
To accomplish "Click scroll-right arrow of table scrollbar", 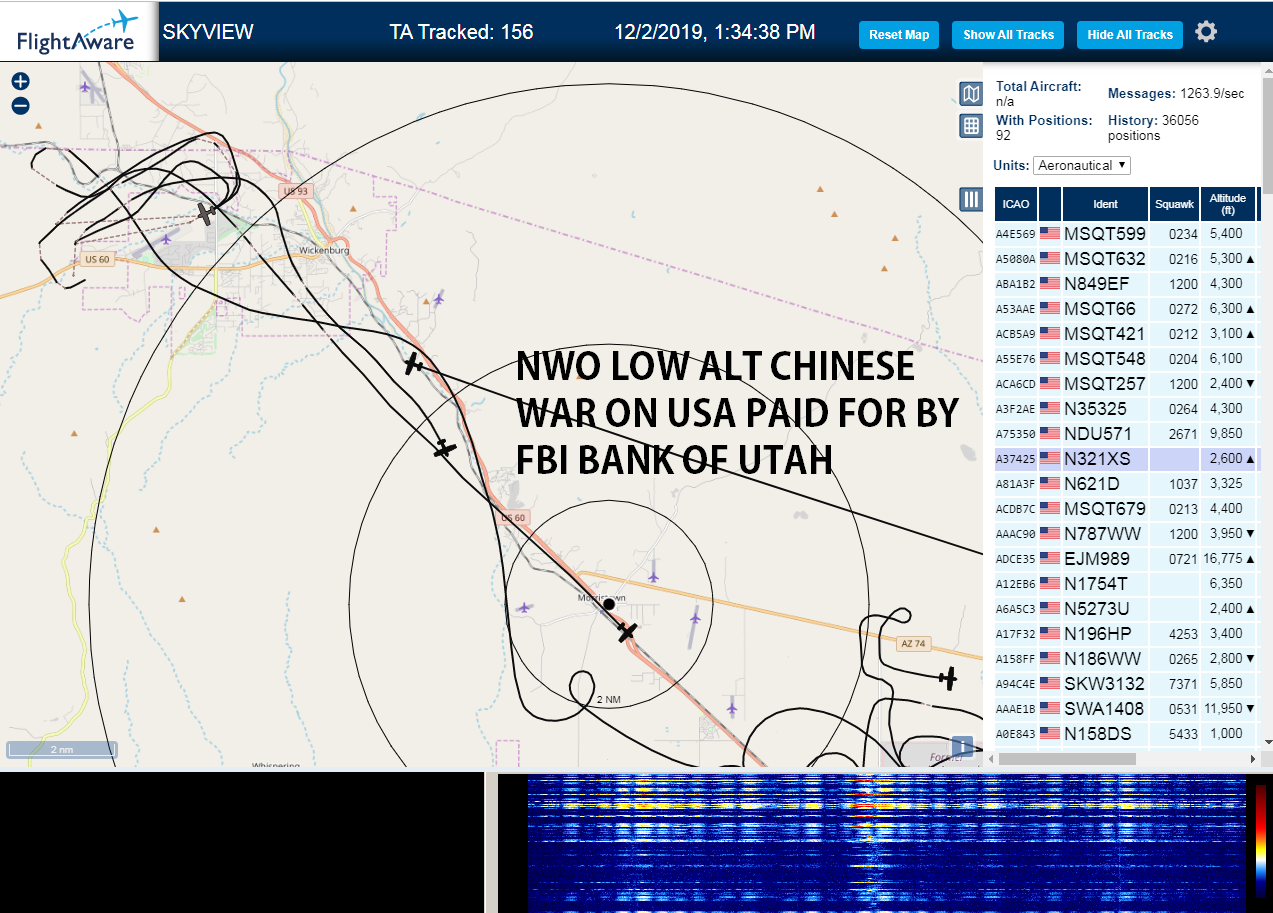I will [x=1254, y=759].
